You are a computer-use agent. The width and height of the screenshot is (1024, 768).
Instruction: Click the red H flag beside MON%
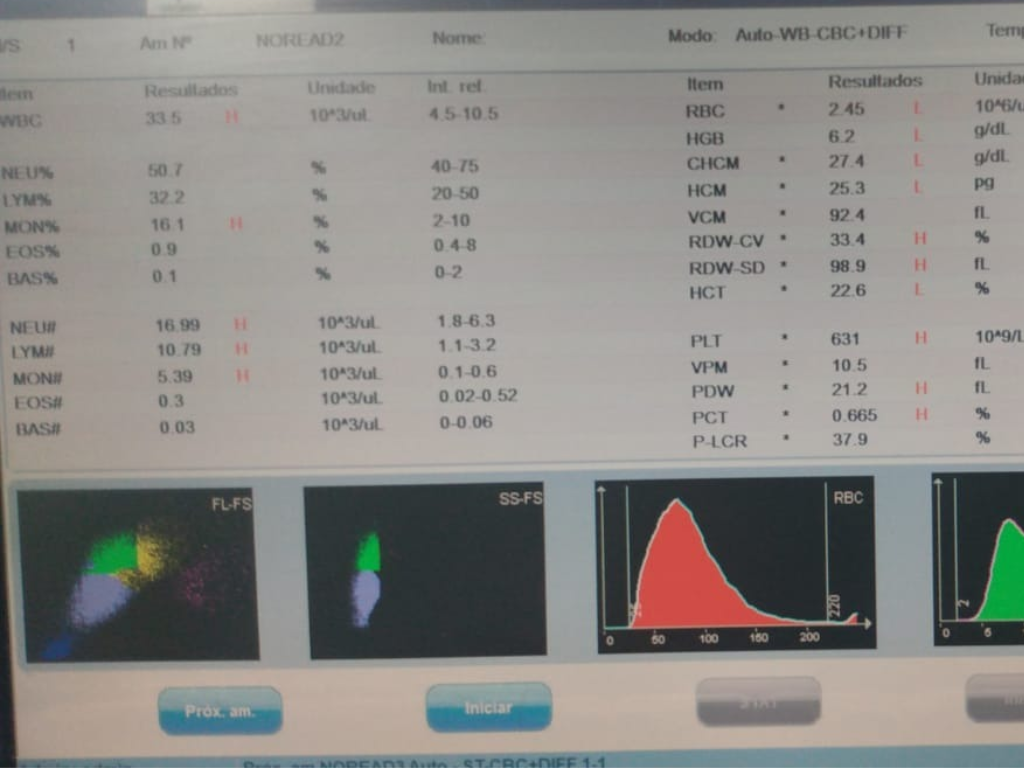click(x=236, y=224)
